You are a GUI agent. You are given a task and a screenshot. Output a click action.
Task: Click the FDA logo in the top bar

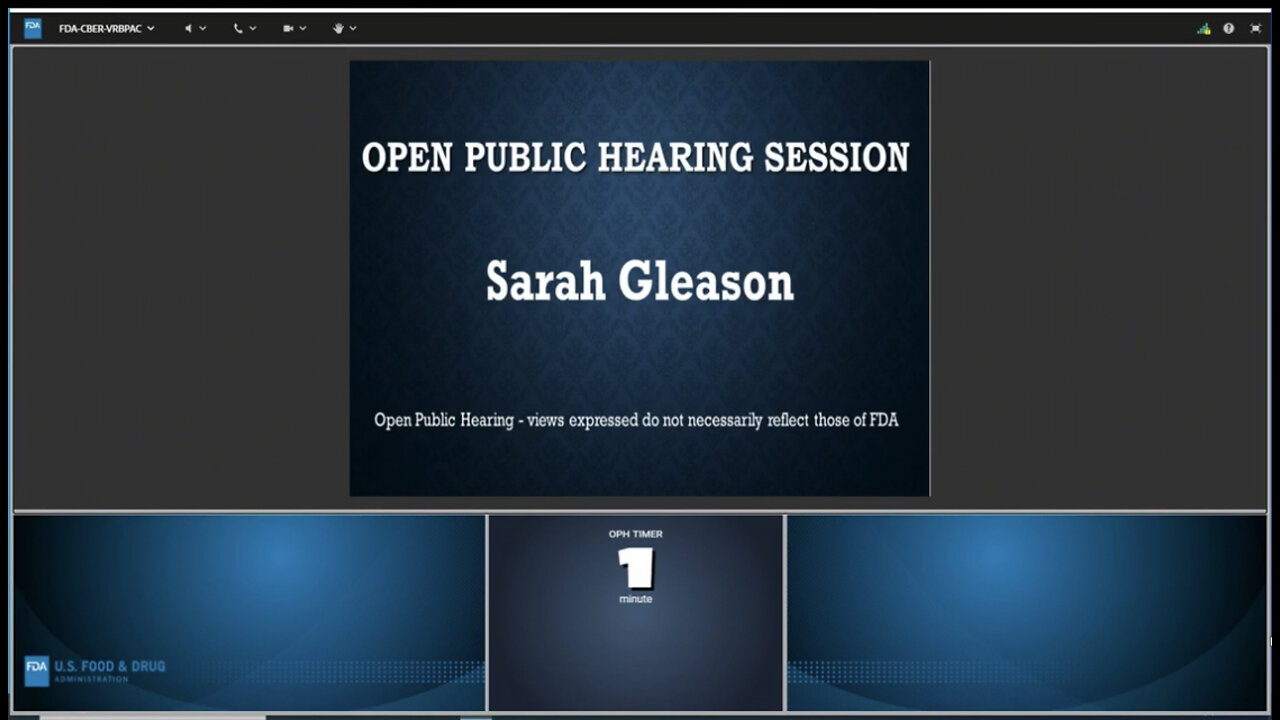pyautogui.click(x=33, y=28)
